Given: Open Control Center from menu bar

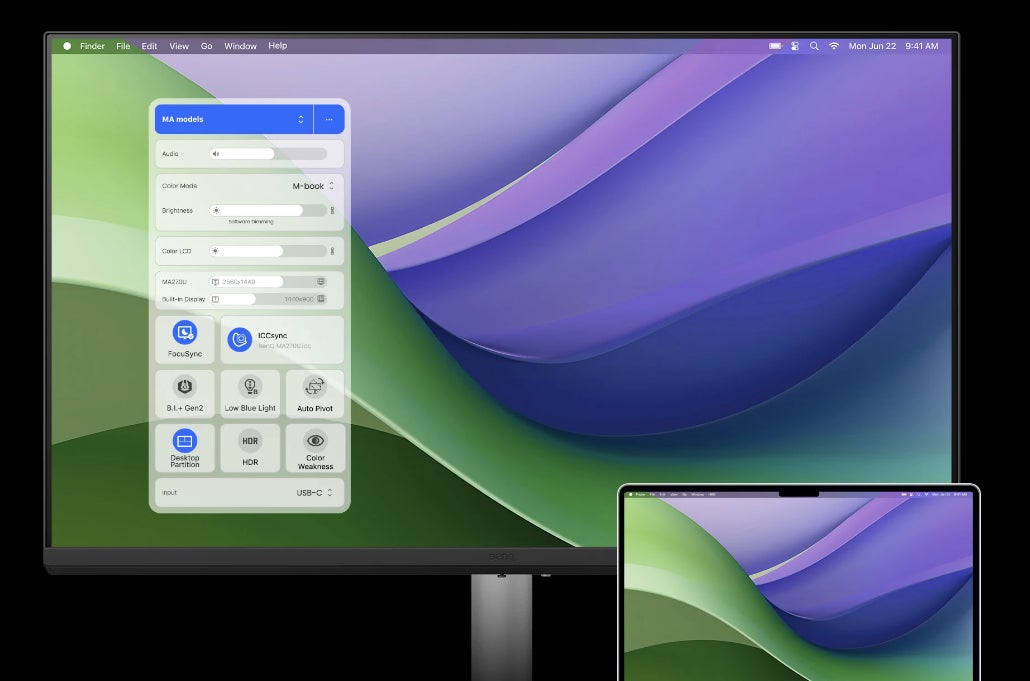Looking at the screenshot, I should click(x=795, y=46).
